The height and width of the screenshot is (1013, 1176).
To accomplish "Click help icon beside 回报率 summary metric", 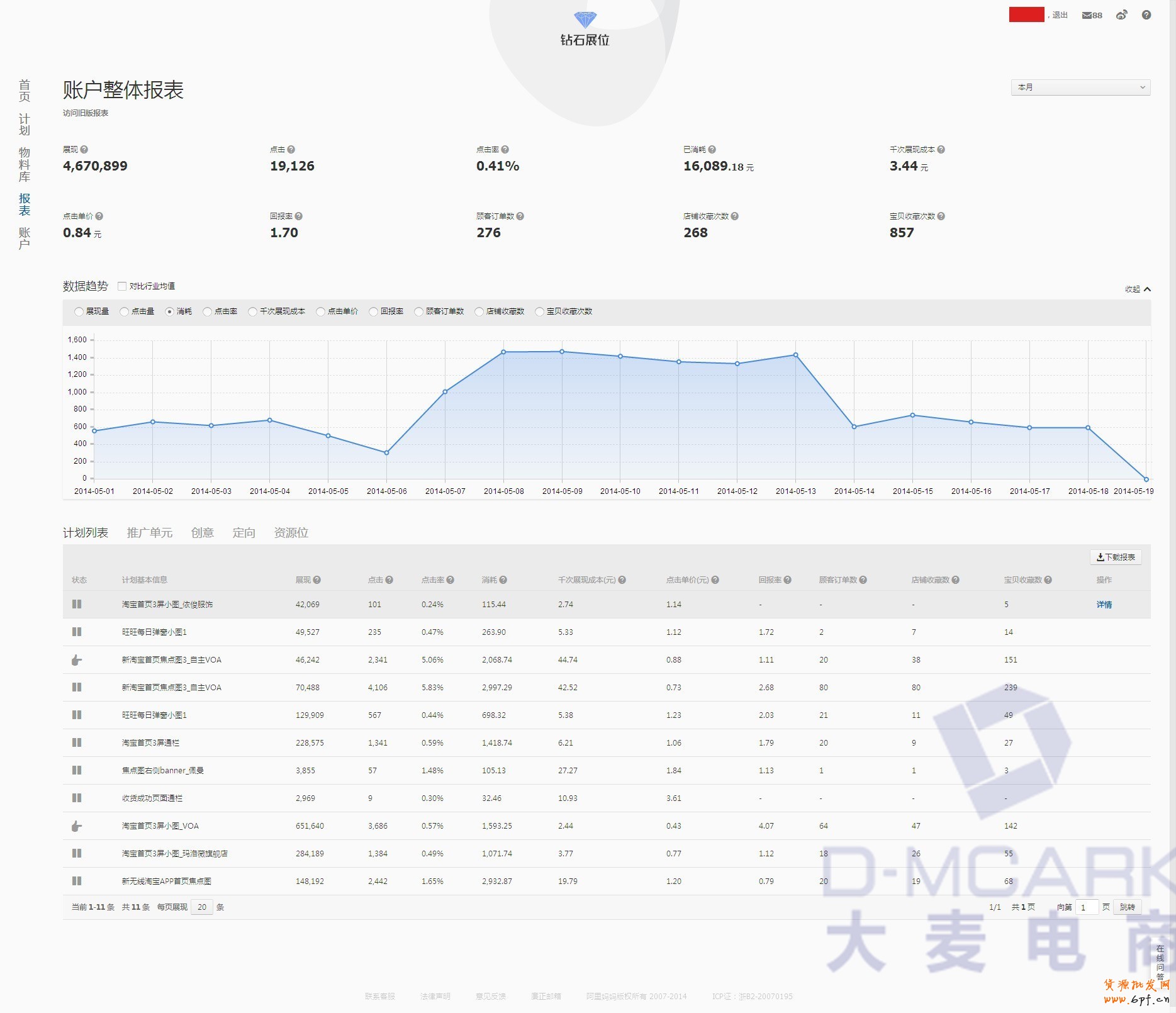I will tap(299, 216).
